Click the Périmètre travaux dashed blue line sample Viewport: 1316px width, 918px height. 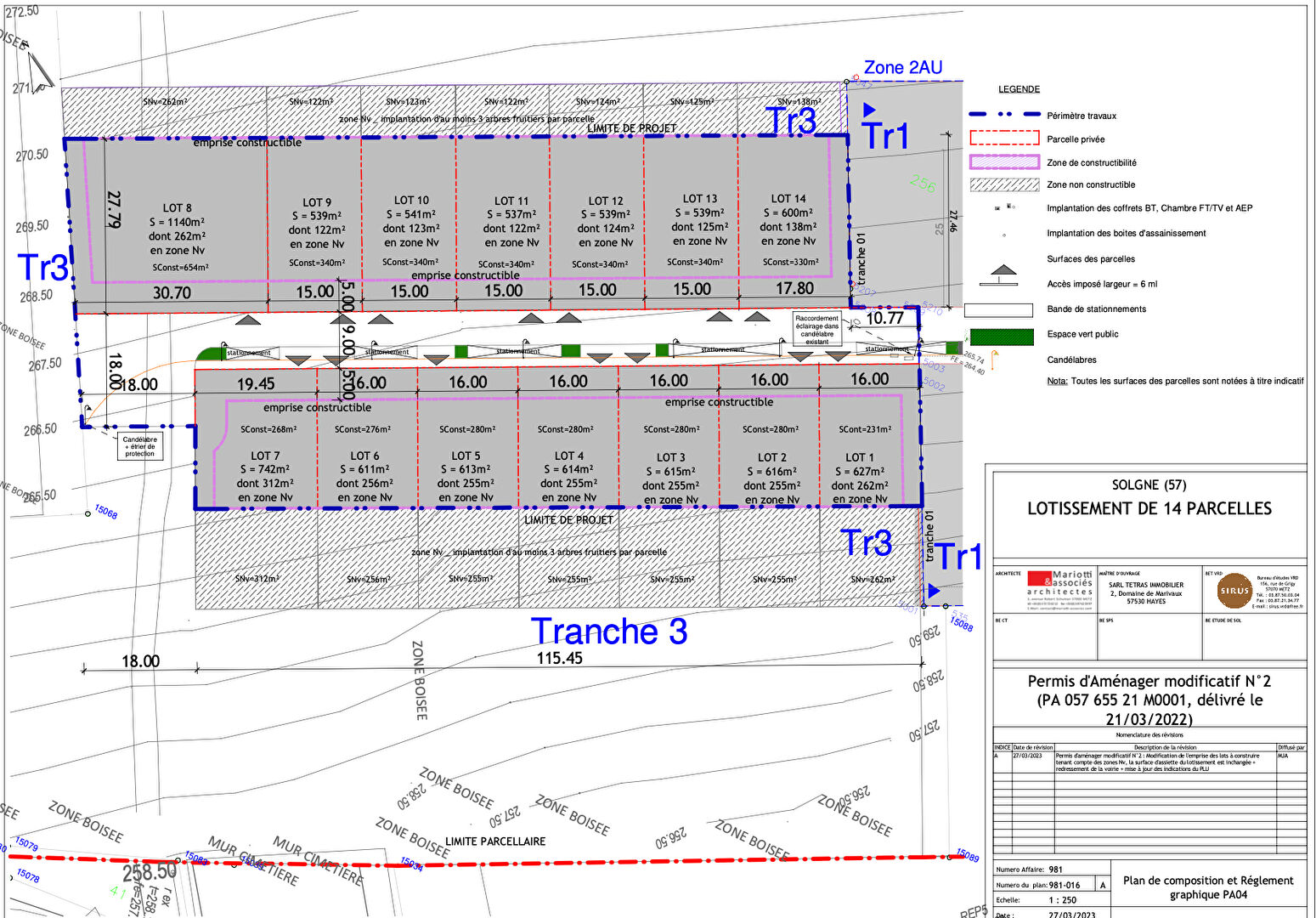tap(1004, 115)
